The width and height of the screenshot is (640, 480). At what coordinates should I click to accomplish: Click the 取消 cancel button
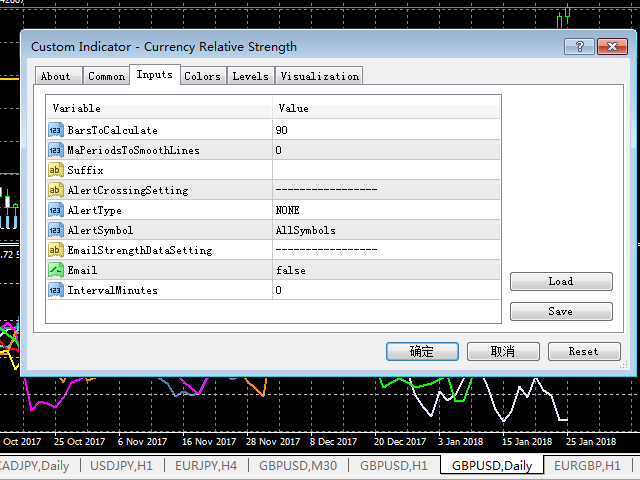click(503, 351)
